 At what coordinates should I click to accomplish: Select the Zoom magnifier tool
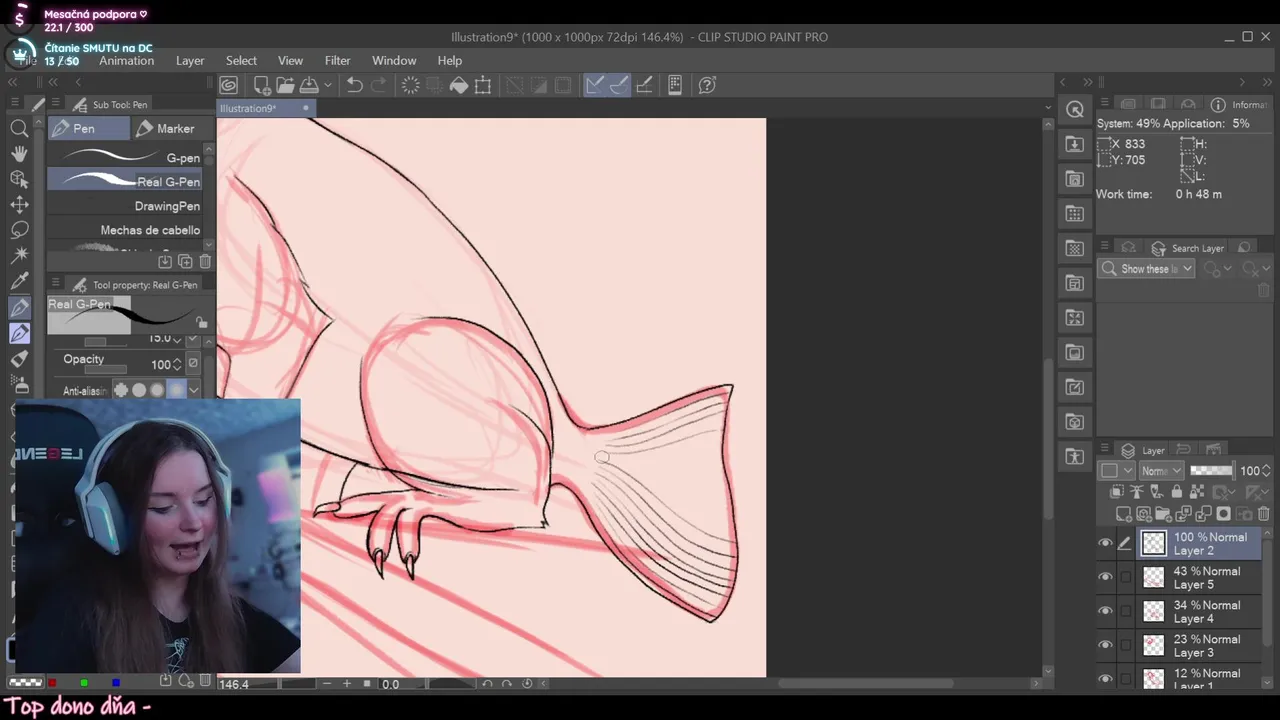coord(19,128)
